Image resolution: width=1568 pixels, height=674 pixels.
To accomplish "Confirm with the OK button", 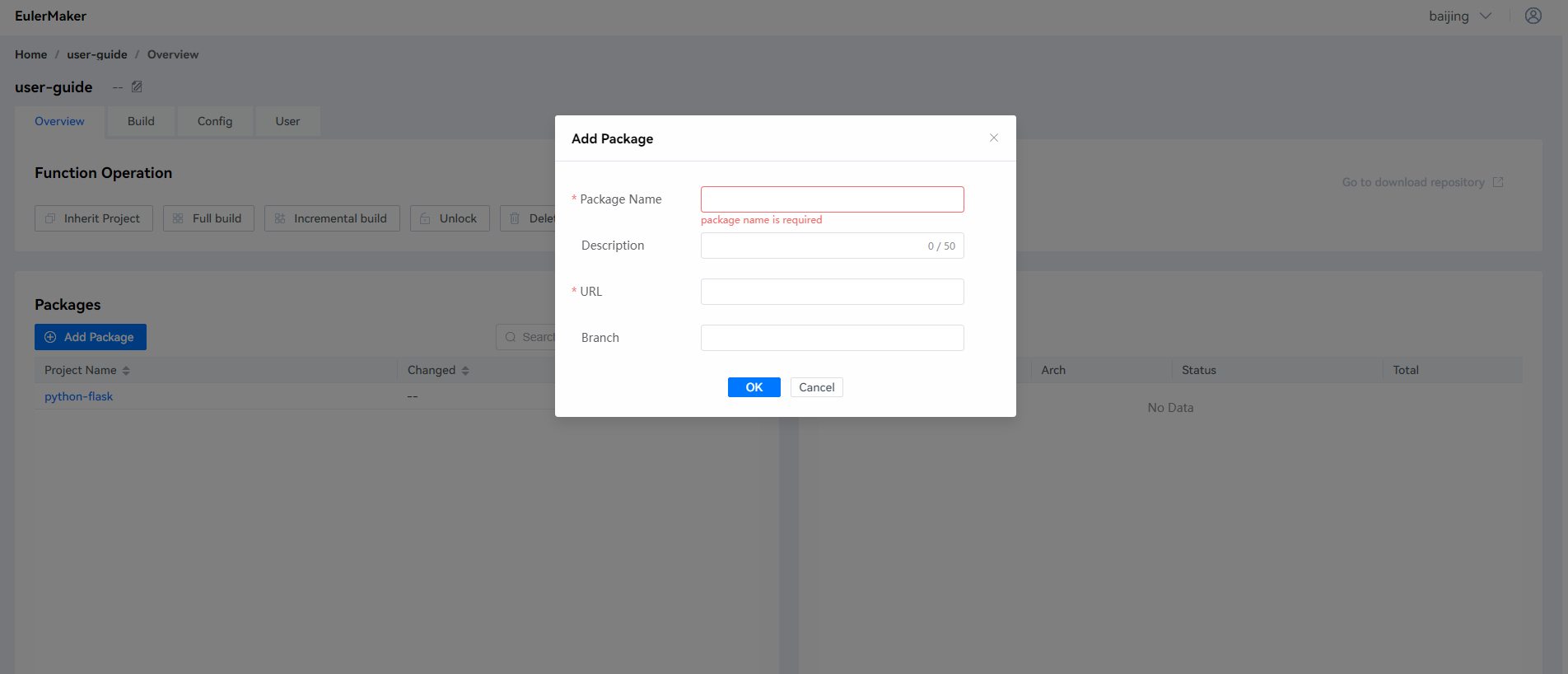I will [754, 387].
